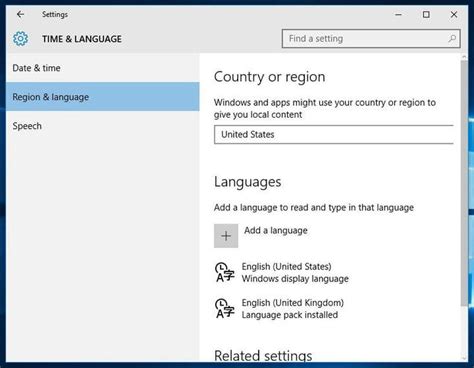Click the Add a language label
Image resolution: width=474 pixels, height=368 pixels.
276,230
